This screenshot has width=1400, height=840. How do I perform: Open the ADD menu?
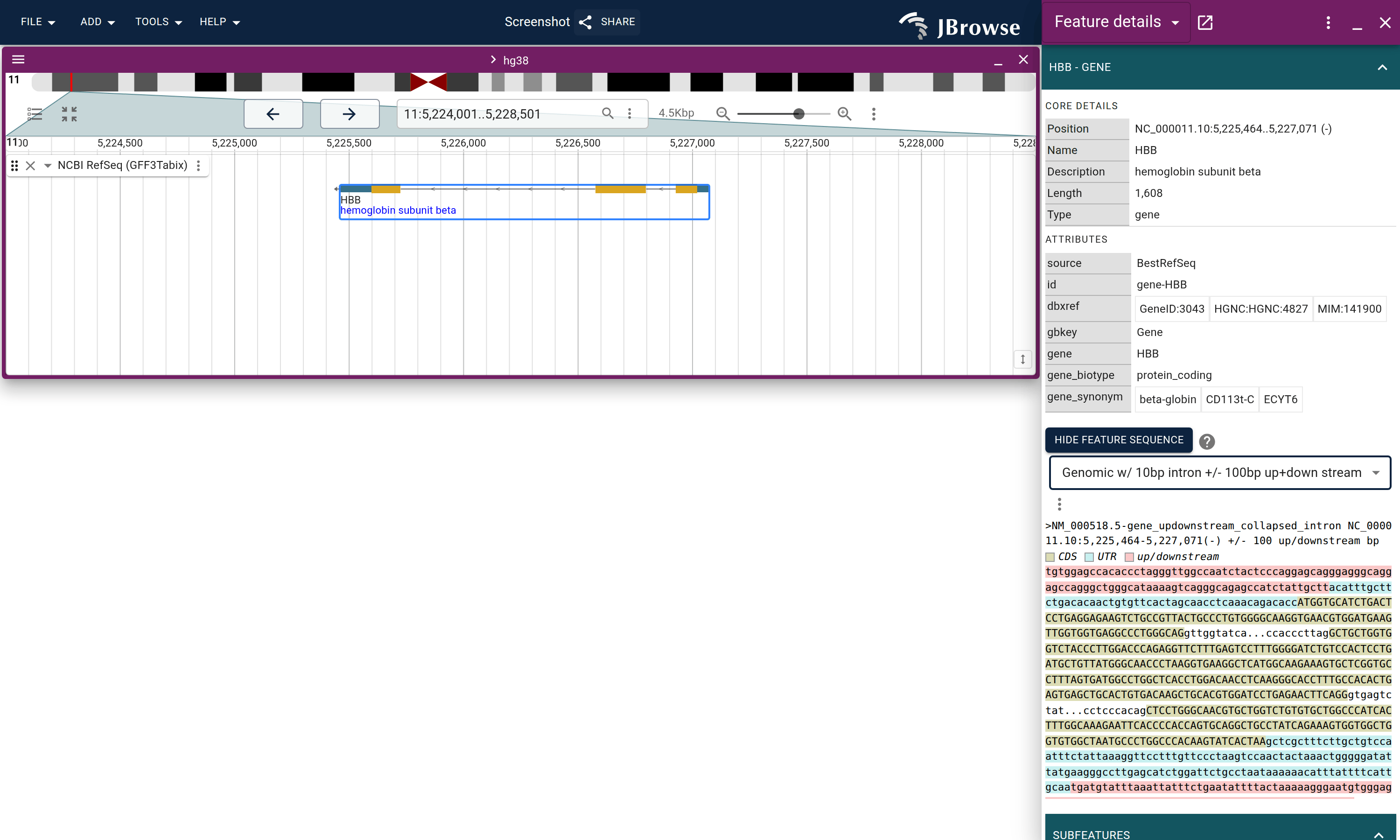(98, 22)
